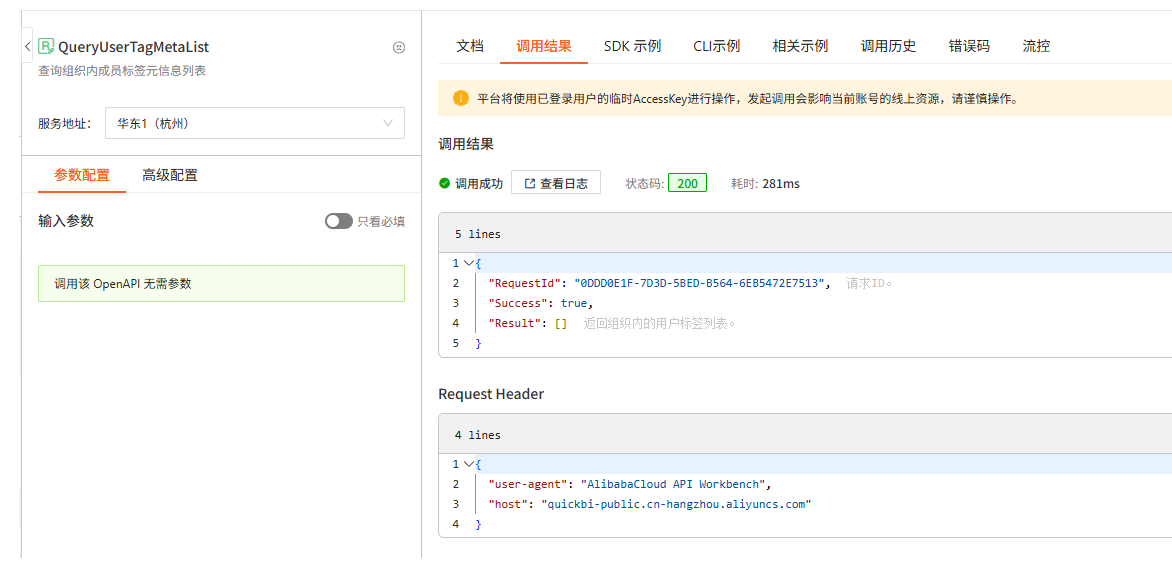Click the external link icon on 查看日志
Screen dimensions: 1172x565
[530, 183]
